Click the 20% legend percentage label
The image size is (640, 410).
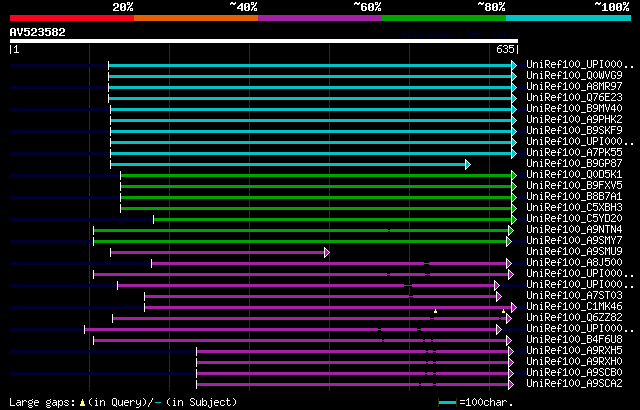(123, 7)
